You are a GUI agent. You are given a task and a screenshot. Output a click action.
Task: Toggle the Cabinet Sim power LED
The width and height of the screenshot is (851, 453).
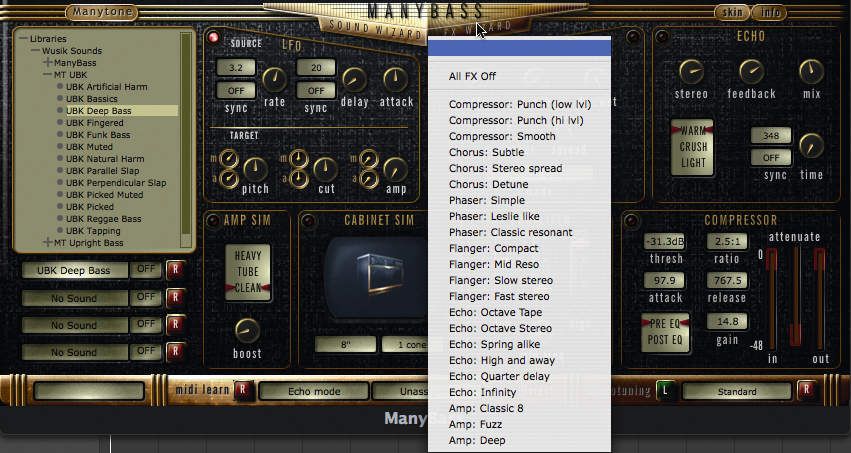[308, 220]
